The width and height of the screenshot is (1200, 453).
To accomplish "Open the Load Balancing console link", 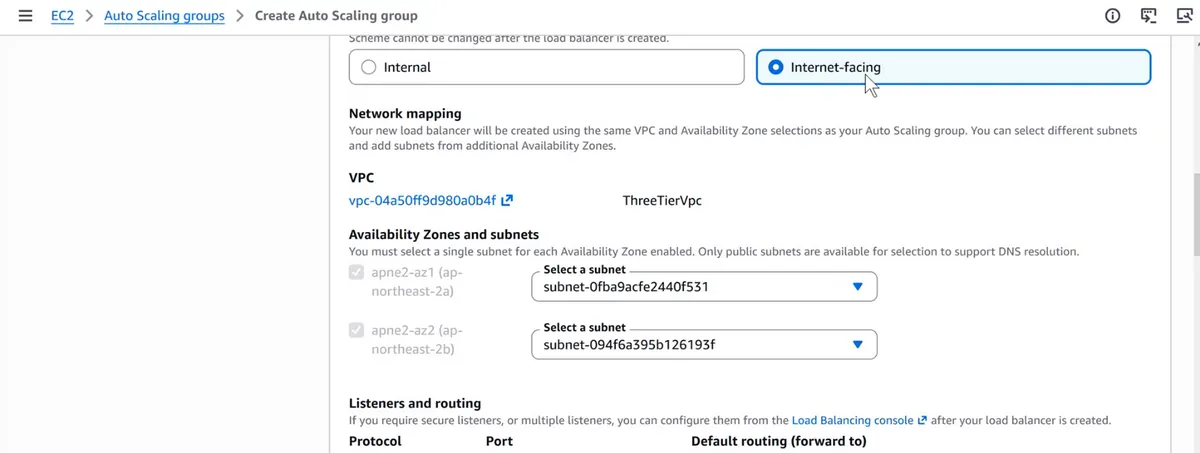I will click(x=852, y=420).
